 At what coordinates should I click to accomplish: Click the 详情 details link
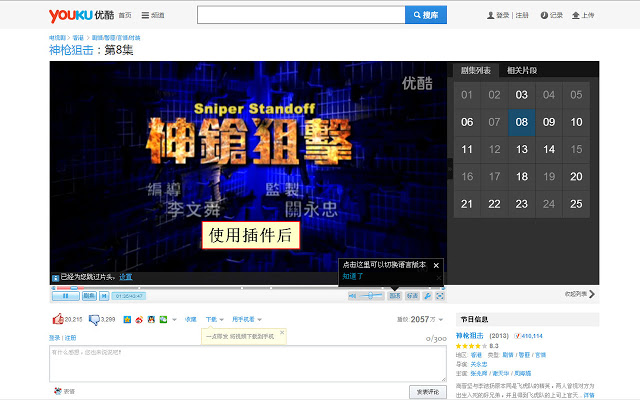click(589, 395)
